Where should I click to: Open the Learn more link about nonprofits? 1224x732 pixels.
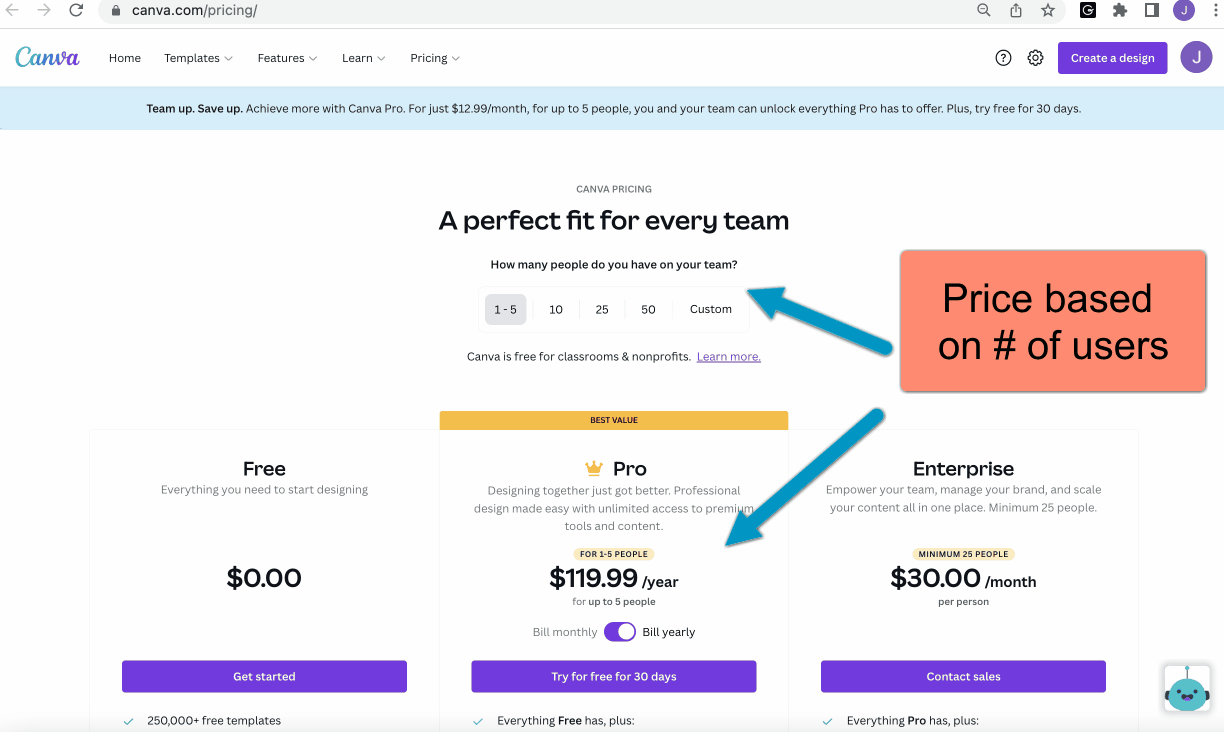coord(728,356)
